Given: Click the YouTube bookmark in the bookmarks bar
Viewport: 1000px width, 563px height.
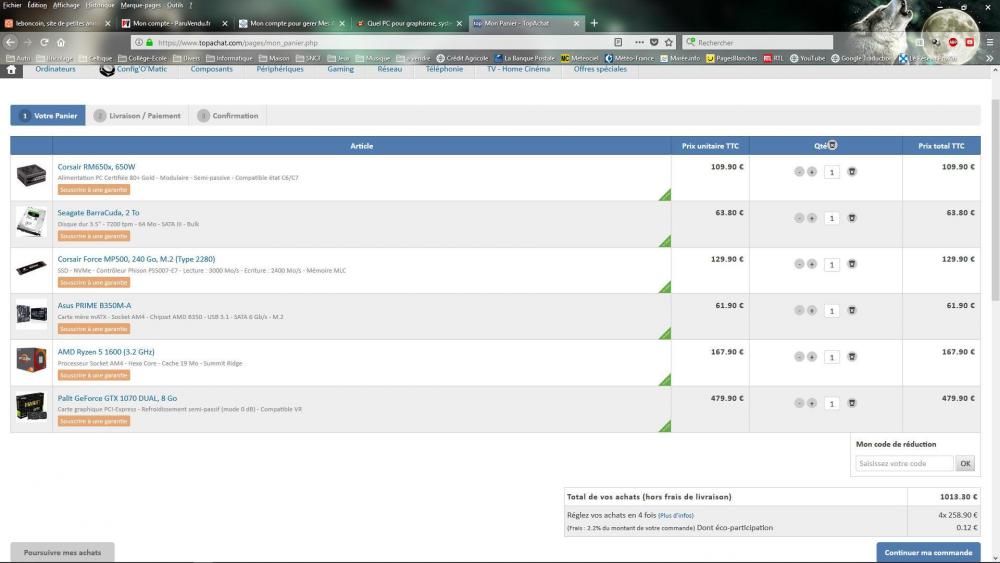Looking at the screenshot, I should [x=808, y=58].
